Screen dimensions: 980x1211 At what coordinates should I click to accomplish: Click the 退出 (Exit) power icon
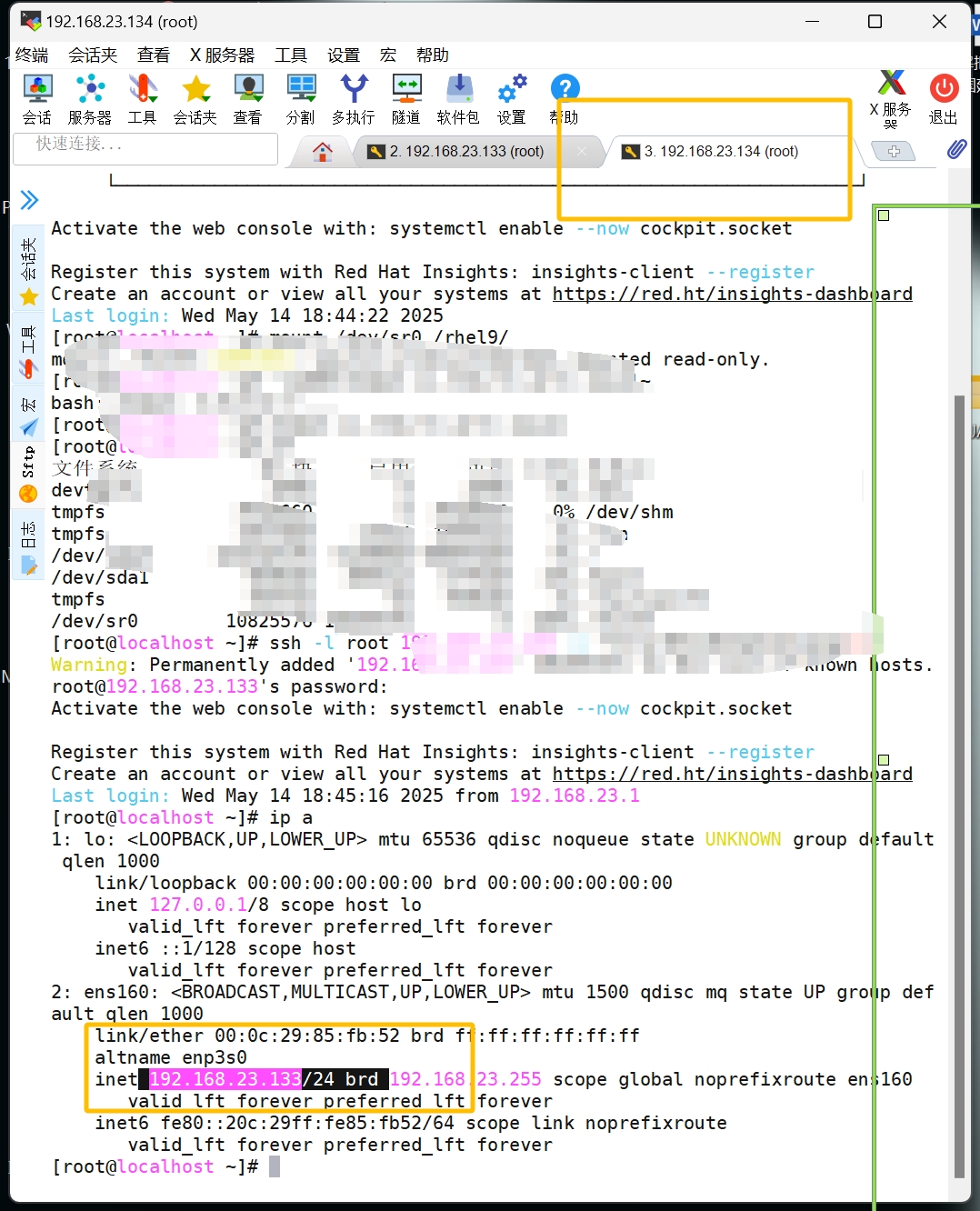pos(944,99)
